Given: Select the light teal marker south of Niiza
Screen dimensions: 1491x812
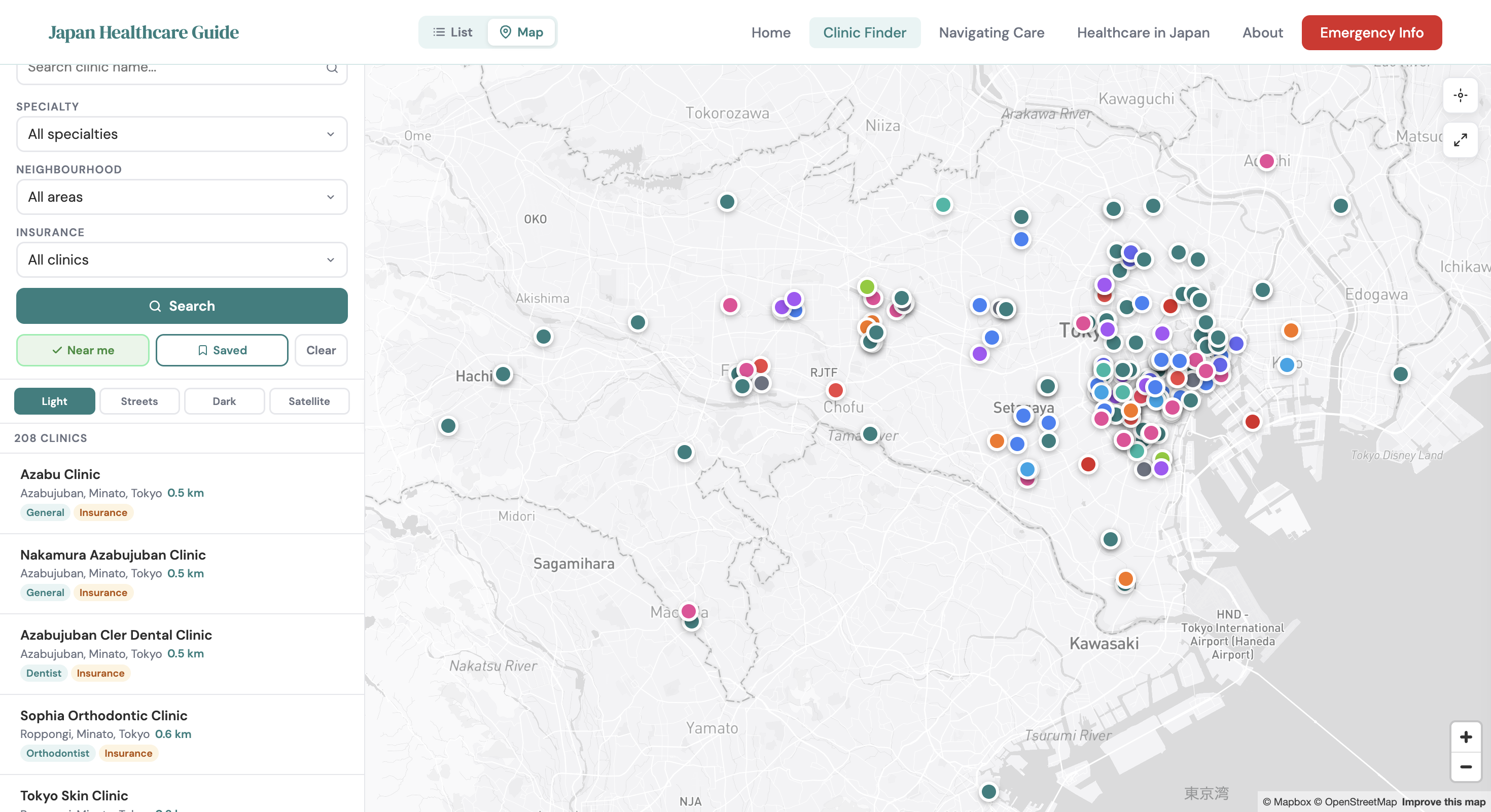Looking at the screenshot, I should (943, 205).
